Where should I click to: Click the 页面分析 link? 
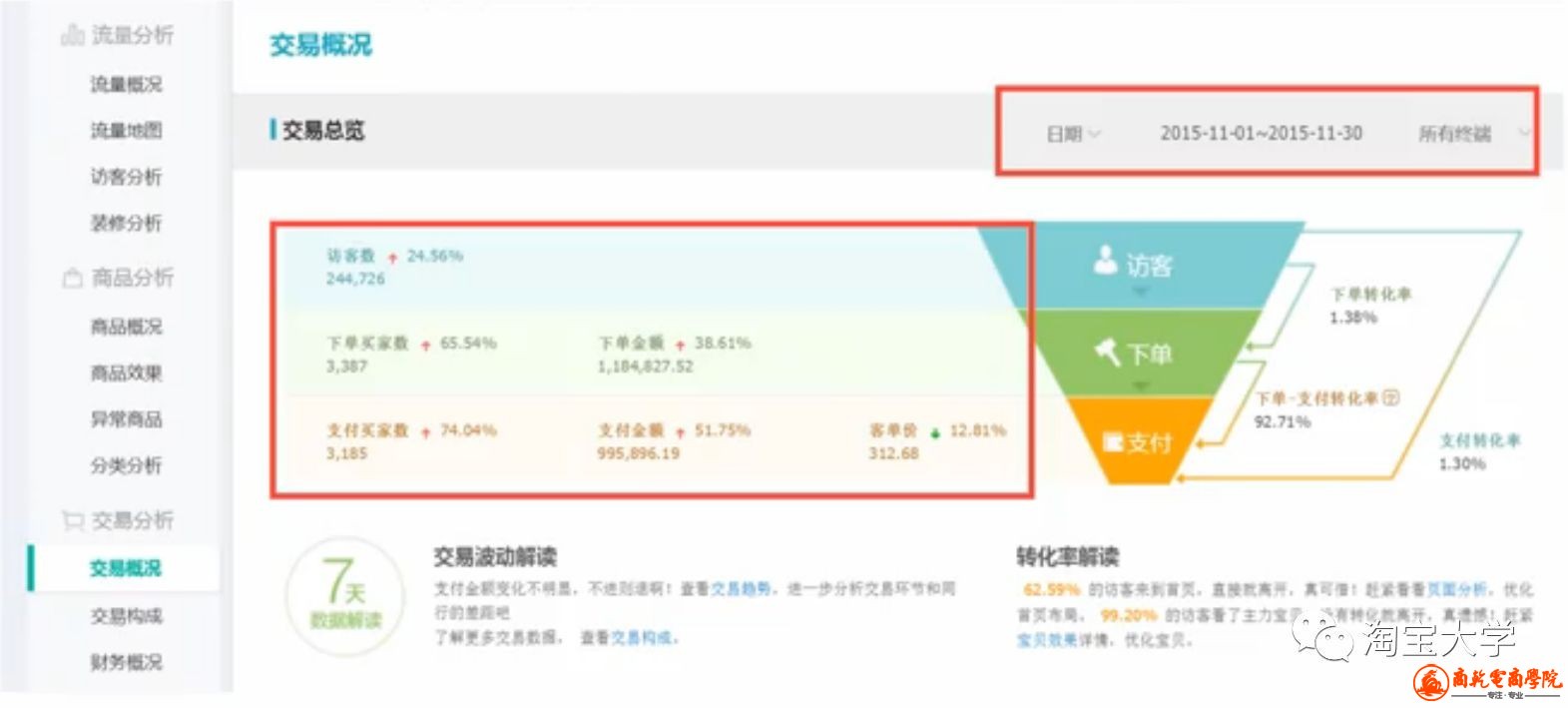[1455, 589]
